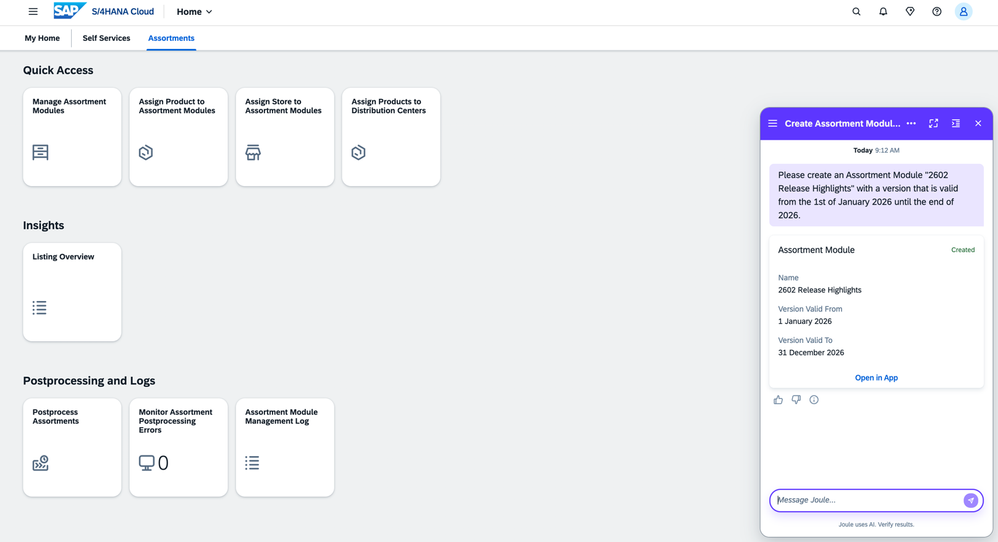Click the Message Joule input field
This screenshot has height=542, width=998.
pyautogui.click(x=865, y=500)
